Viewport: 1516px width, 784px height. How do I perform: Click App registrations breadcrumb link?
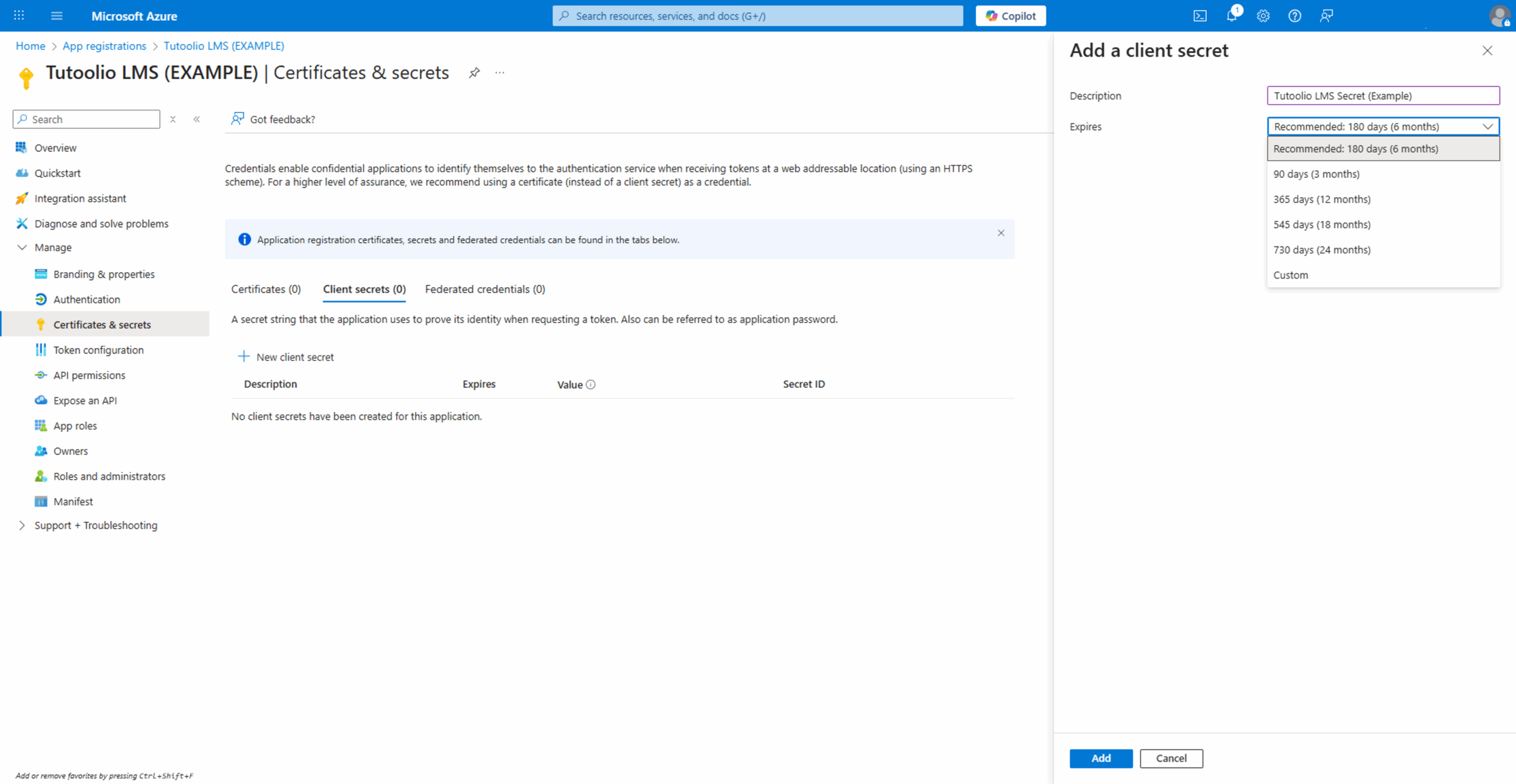[104, 46]
